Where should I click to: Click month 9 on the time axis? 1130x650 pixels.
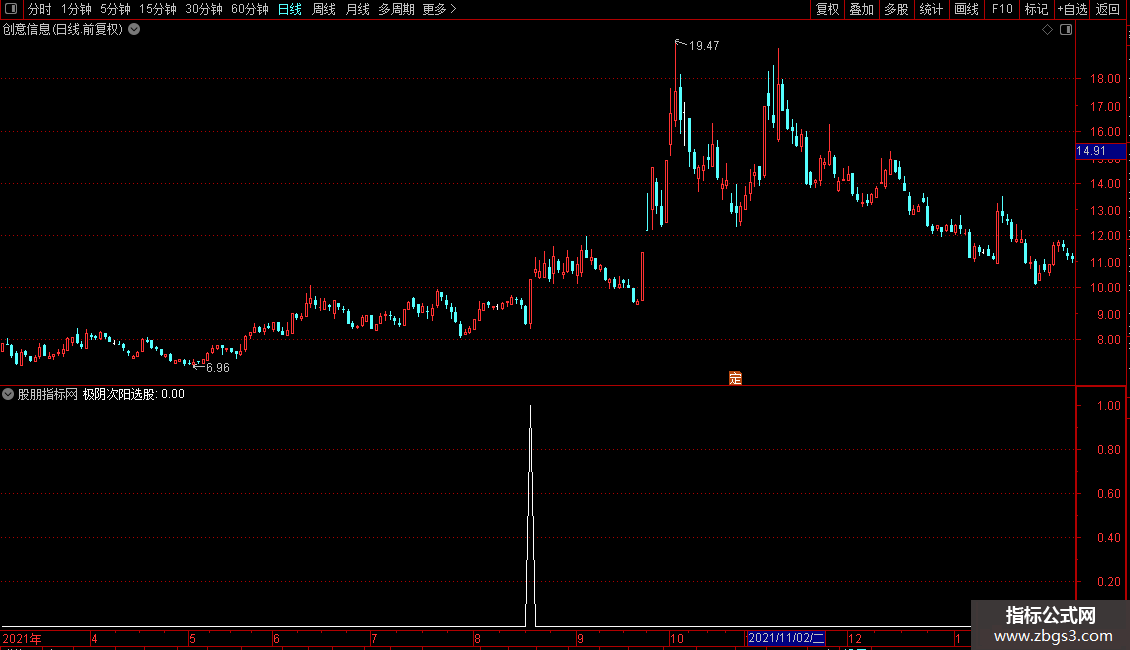coord(580,638)
